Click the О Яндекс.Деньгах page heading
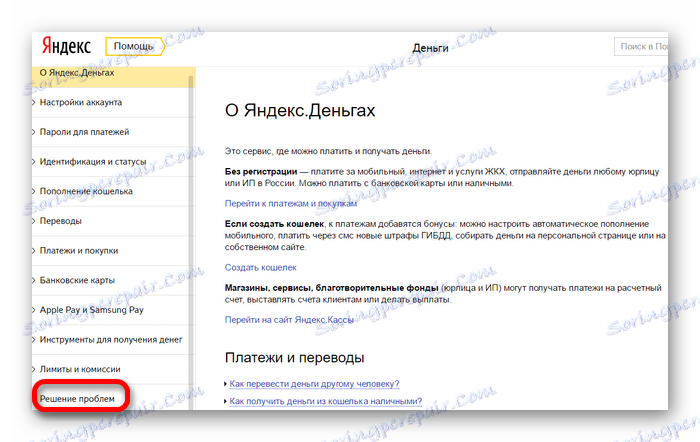Image resolution: width=700 pixels, height=442 pixels. [300, 110]
